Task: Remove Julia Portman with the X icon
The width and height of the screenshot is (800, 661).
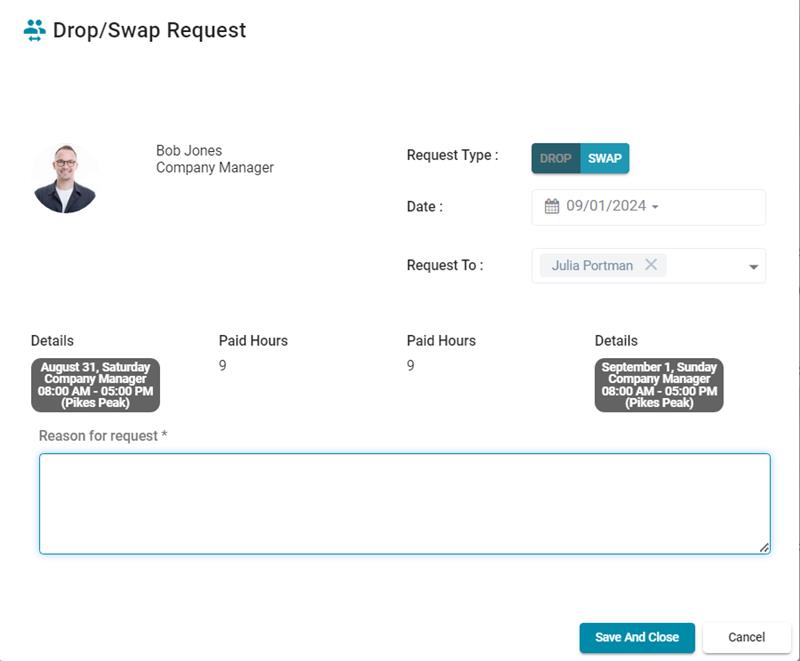Action: 651,265
